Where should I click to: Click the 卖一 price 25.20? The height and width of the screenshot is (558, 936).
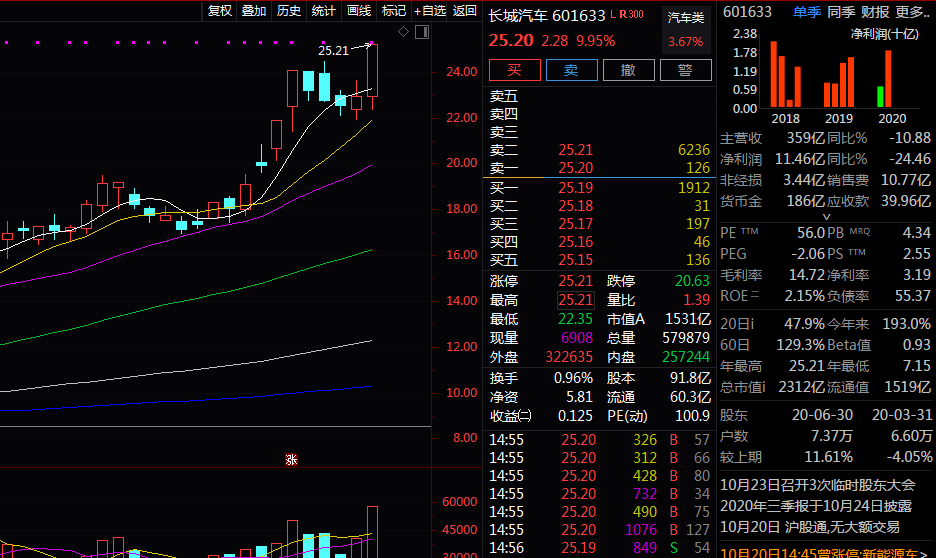(575, 168)
